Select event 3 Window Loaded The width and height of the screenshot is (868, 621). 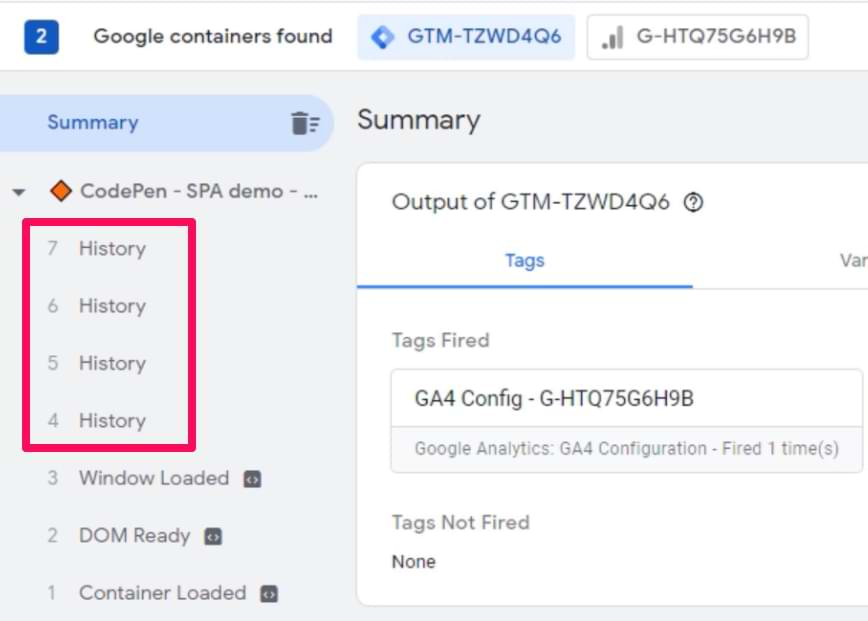[x=153, y=478]
